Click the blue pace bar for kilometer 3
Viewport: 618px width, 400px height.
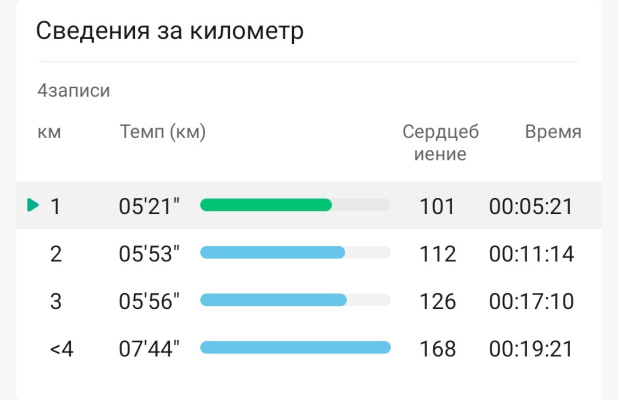pyautogui.click(x=274, y=300)
